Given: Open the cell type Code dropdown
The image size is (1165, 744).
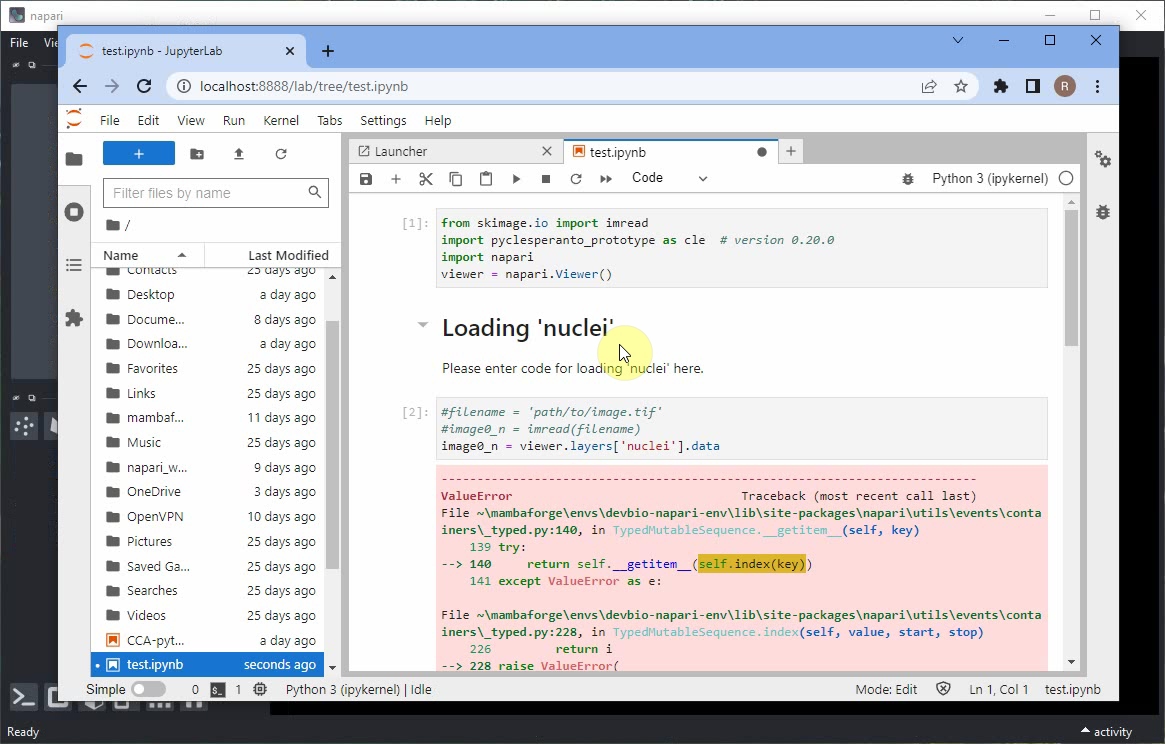Looking at the screenshot, I should [x=669, y=178].
